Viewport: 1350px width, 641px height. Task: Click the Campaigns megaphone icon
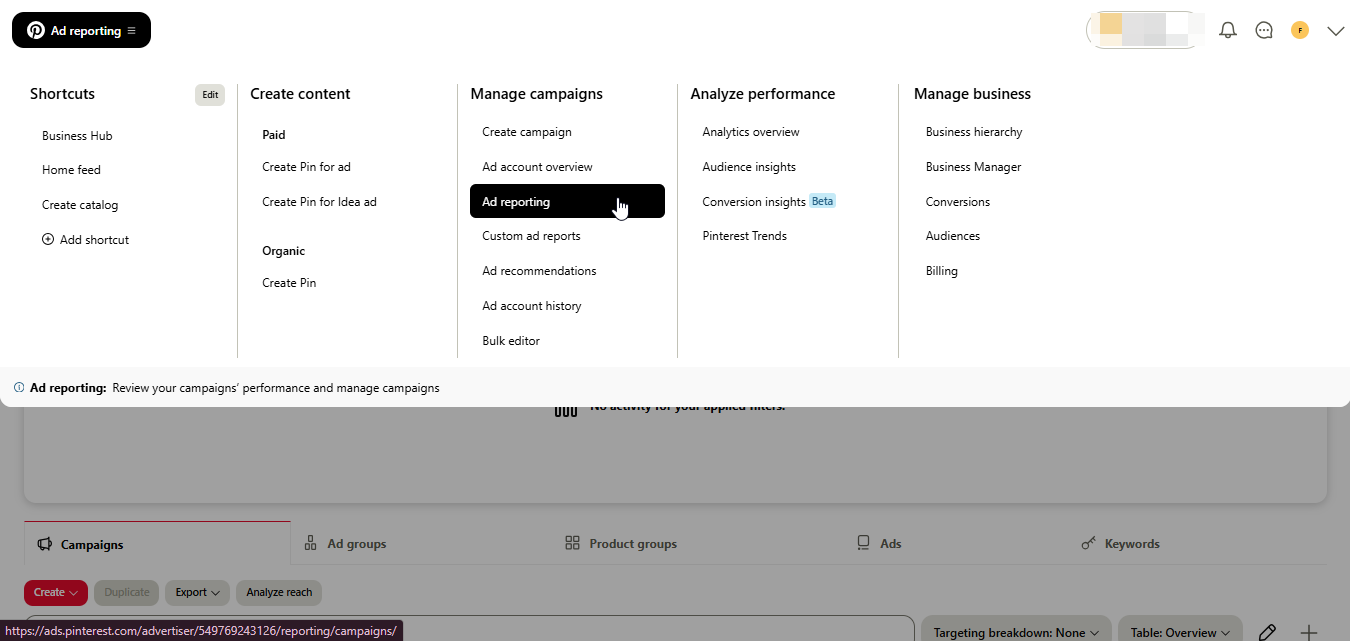pyautogui.click(x=44, y=544)
